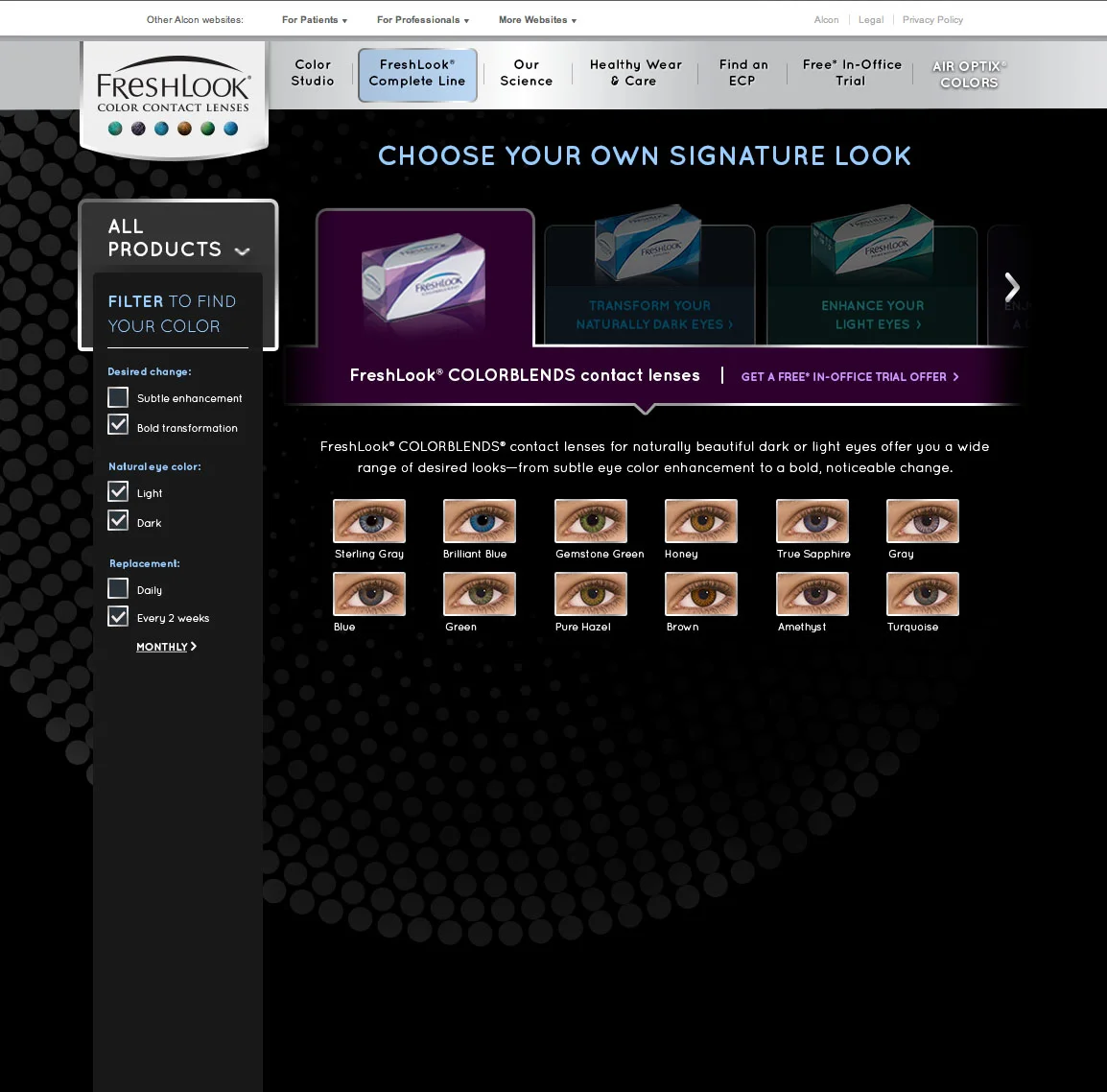Open the AIR OPTIX COLORS tab
The height and width of the screenshot is (1092, 1107).
click(x=969, y=74)
